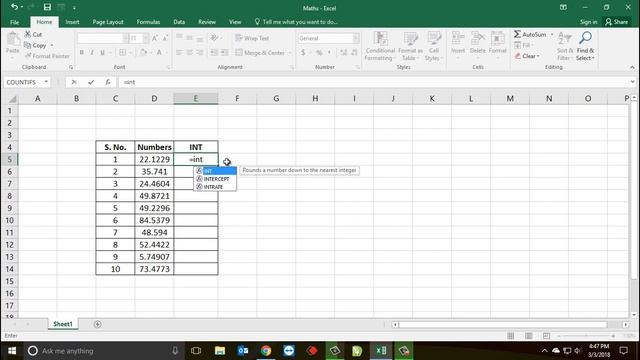Viewport: 640px width, 360px height.
Task: Adjust the zoom slider in status bar
Action: [x=586, y=336]
